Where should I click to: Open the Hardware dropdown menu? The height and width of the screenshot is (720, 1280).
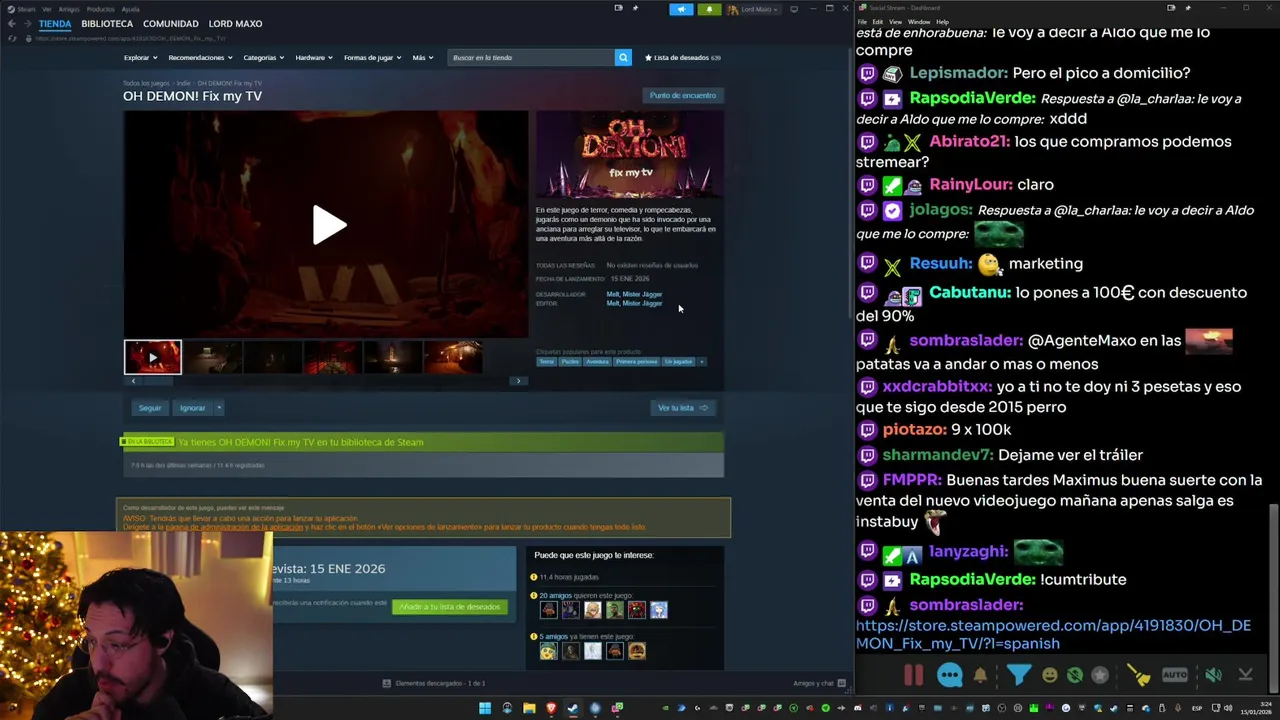(314, 57)
